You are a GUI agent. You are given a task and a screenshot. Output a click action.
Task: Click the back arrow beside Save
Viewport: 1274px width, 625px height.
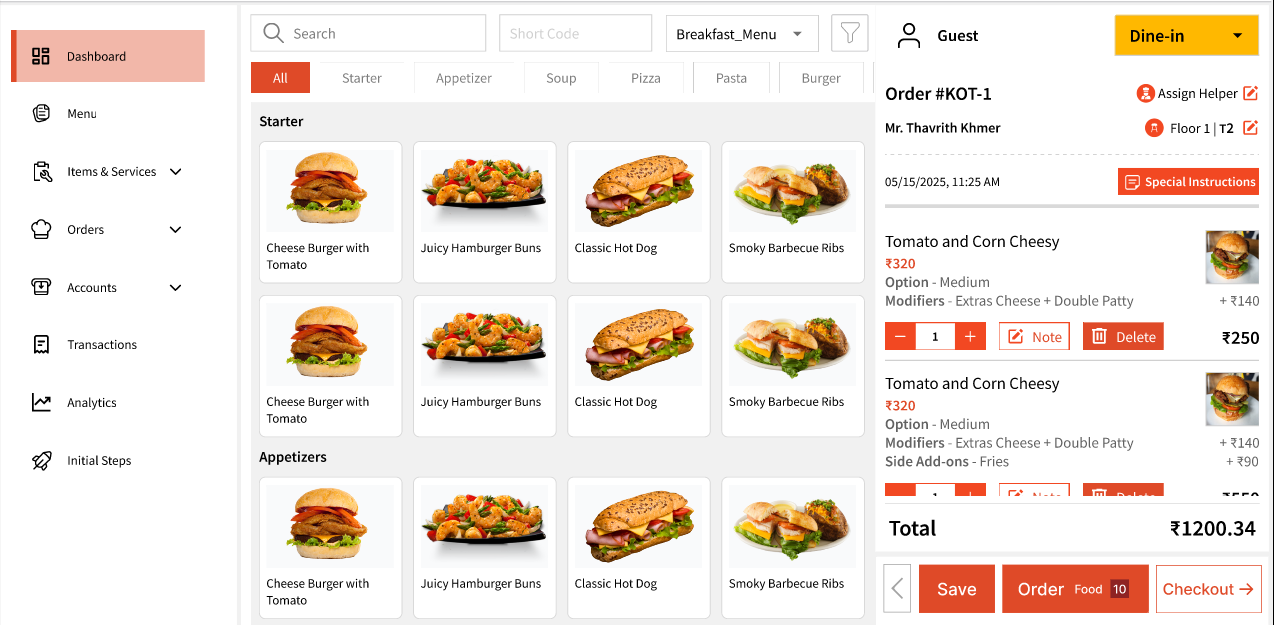click(897, 589)
